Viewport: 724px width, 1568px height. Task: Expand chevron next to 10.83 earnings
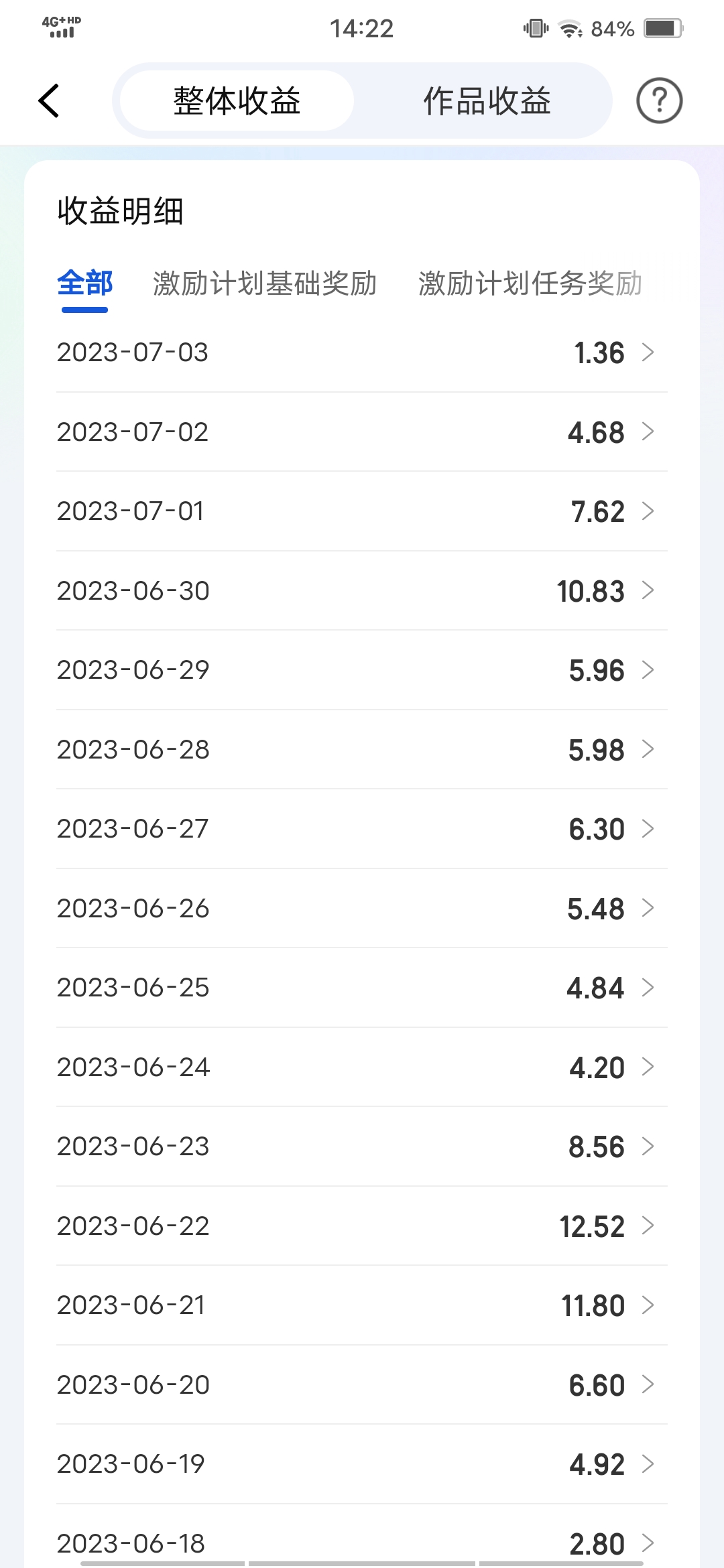click(x=648, y=590)
